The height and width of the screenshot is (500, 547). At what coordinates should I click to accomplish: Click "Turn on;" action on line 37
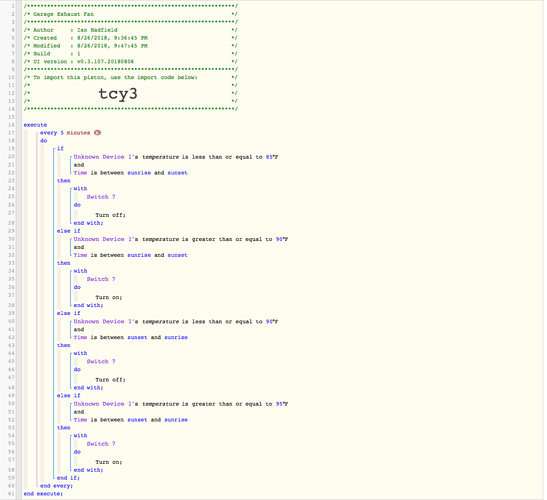(108, 297)
